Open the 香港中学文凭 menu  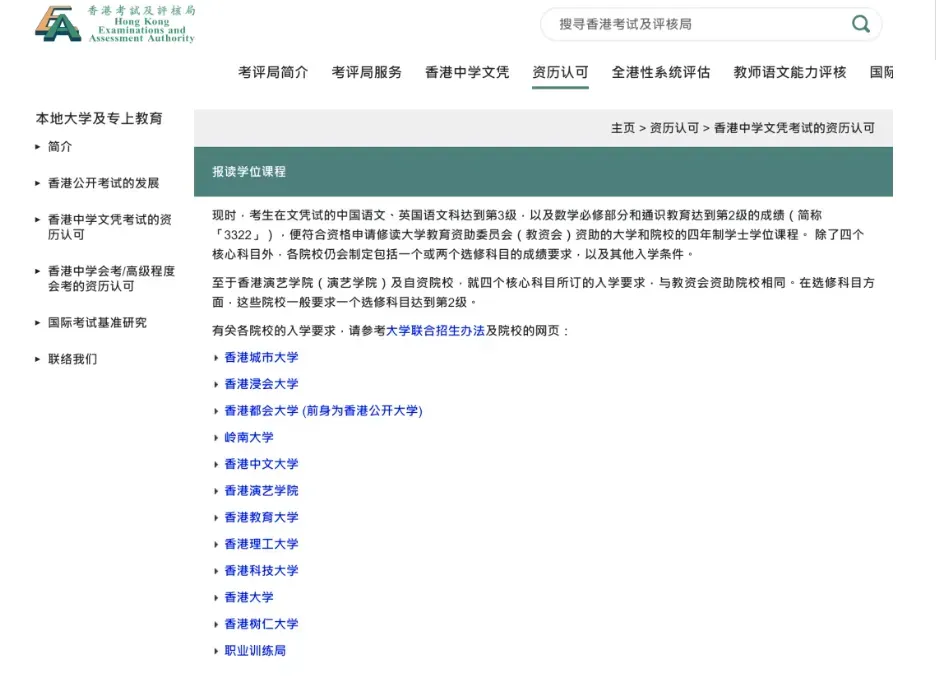click(467, 72)
